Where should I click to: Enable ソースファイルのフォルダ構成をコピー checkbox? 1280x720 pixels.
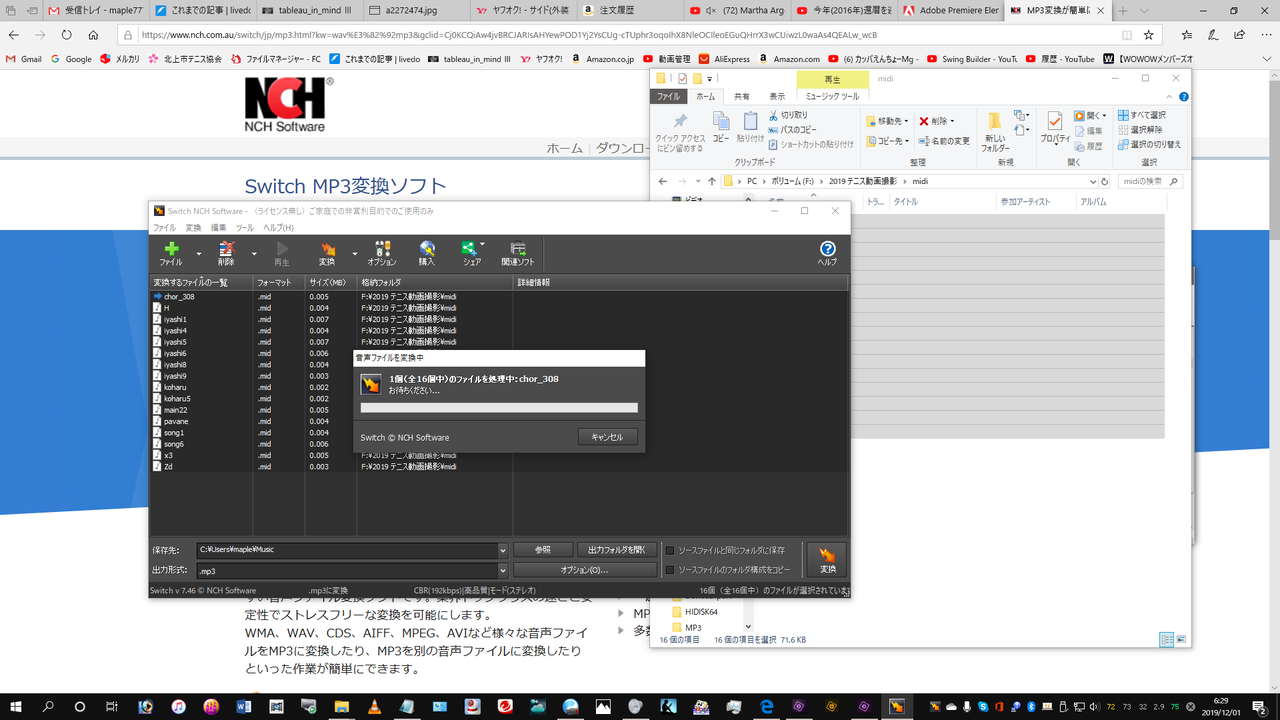[670, 570]
